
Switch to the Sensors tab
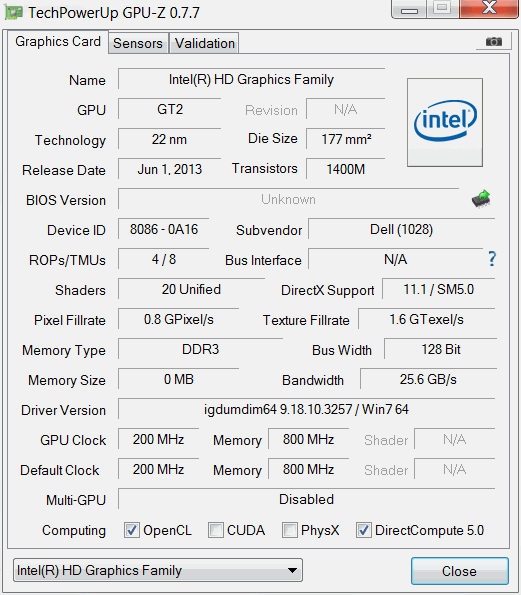[138, 43]
